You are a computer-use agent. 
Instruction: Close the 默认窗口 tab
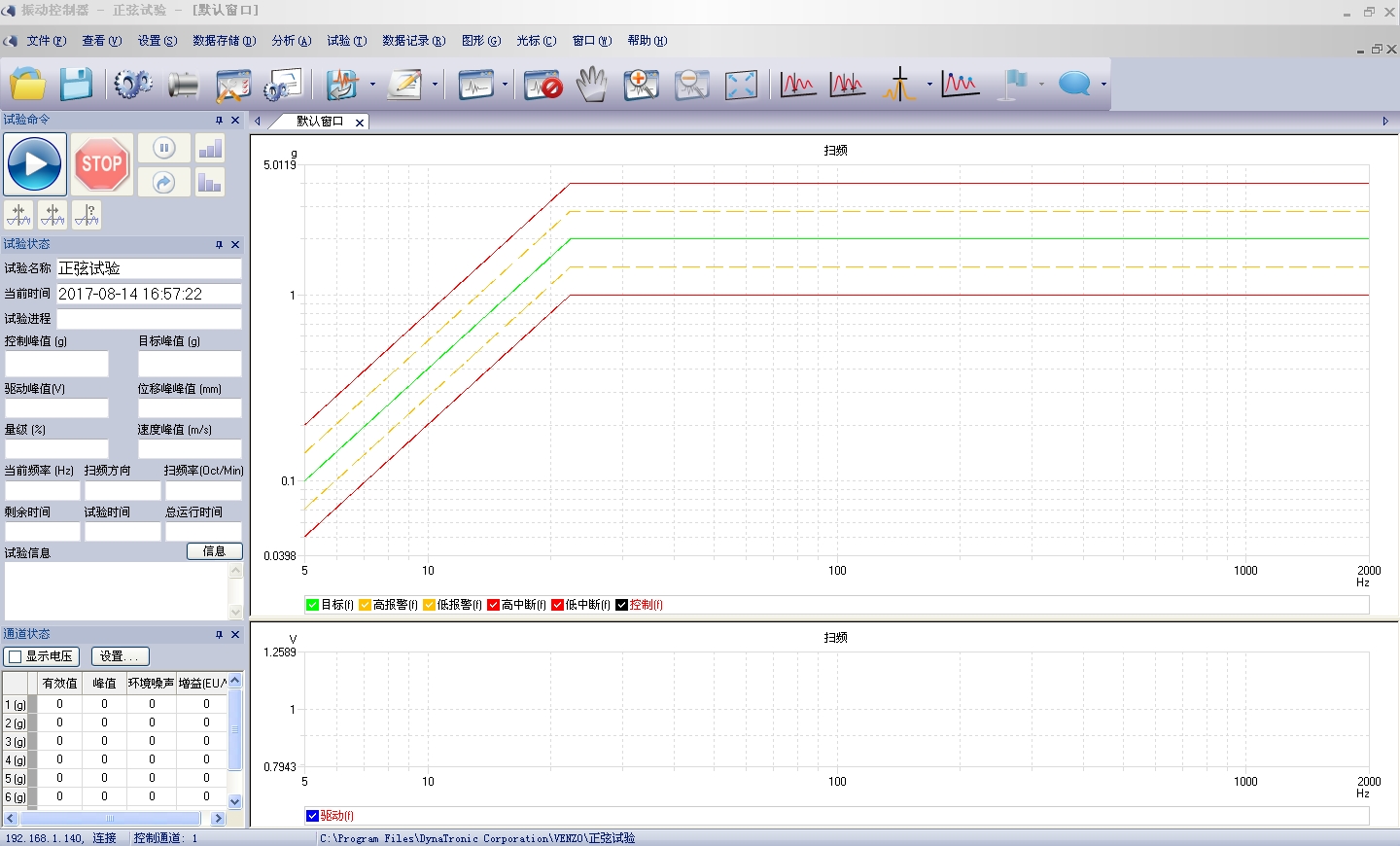point(360,123)
